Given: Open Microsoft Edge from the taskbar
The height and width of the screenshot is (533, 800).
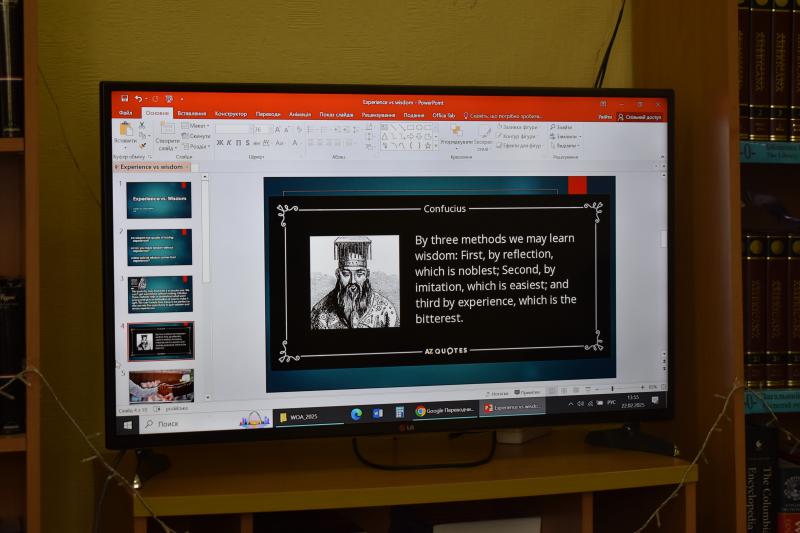Looking at the screenshot, I should [356, 415].
